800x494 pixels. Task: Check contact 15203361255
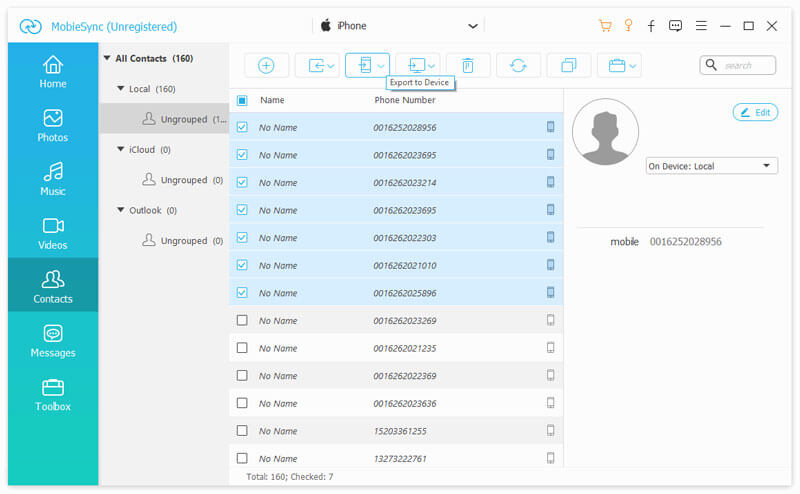(x=242, y=430)
